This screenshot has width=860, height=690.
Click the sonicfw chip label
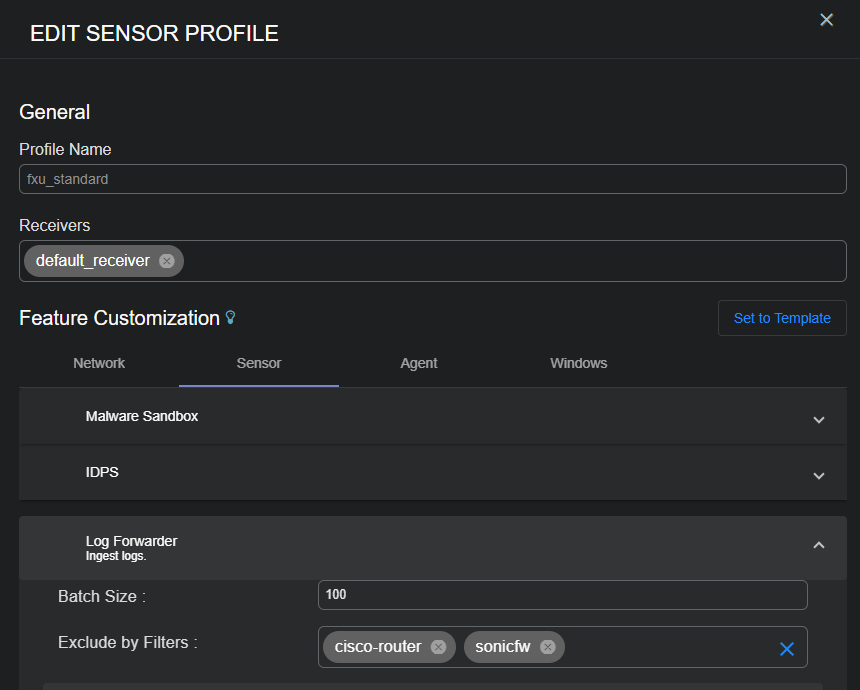[x=503, y=647]
